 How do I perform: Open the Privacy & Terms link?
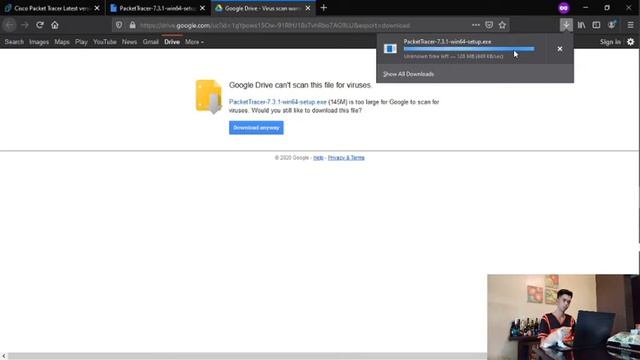[x=346, y=158]
